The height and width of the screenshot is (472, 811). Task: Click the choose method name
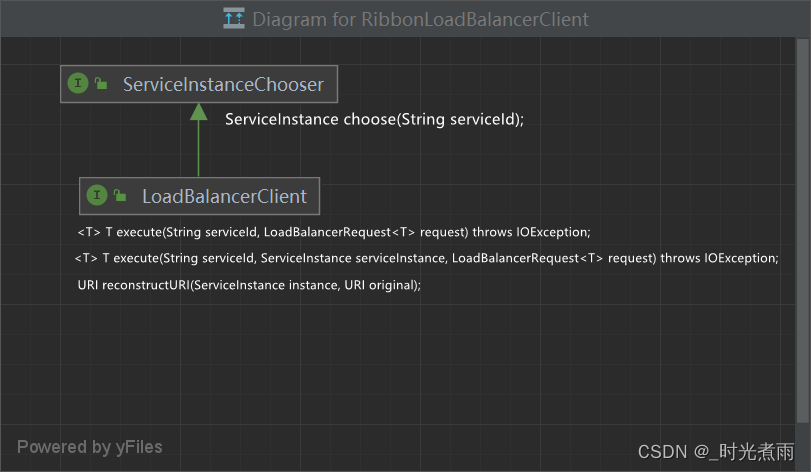tap(367, 119)
